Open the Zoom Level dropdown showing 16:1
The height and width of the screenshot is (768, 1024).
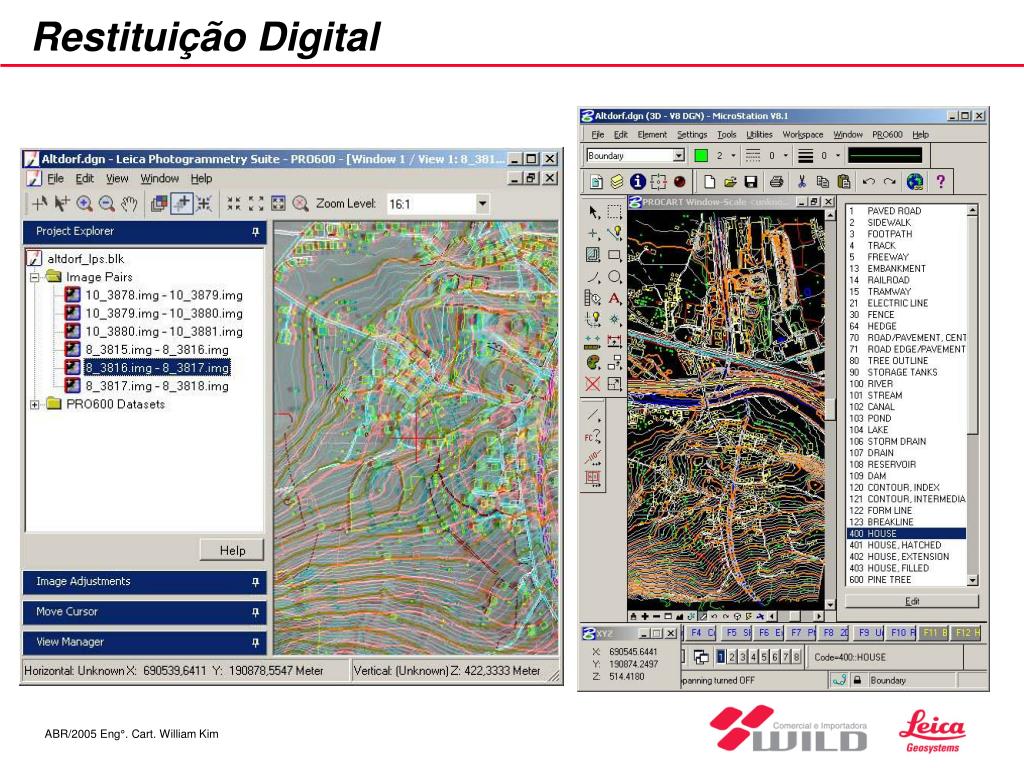[483, 204]
